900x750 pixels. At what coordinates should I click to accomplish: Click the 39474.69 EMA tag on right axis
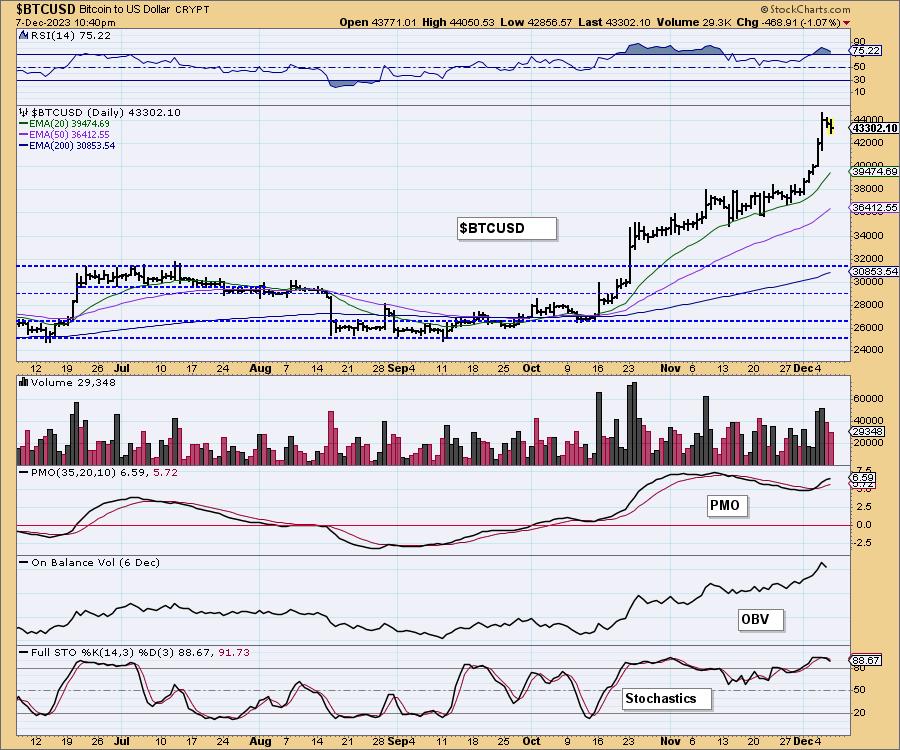coord(875,172)
